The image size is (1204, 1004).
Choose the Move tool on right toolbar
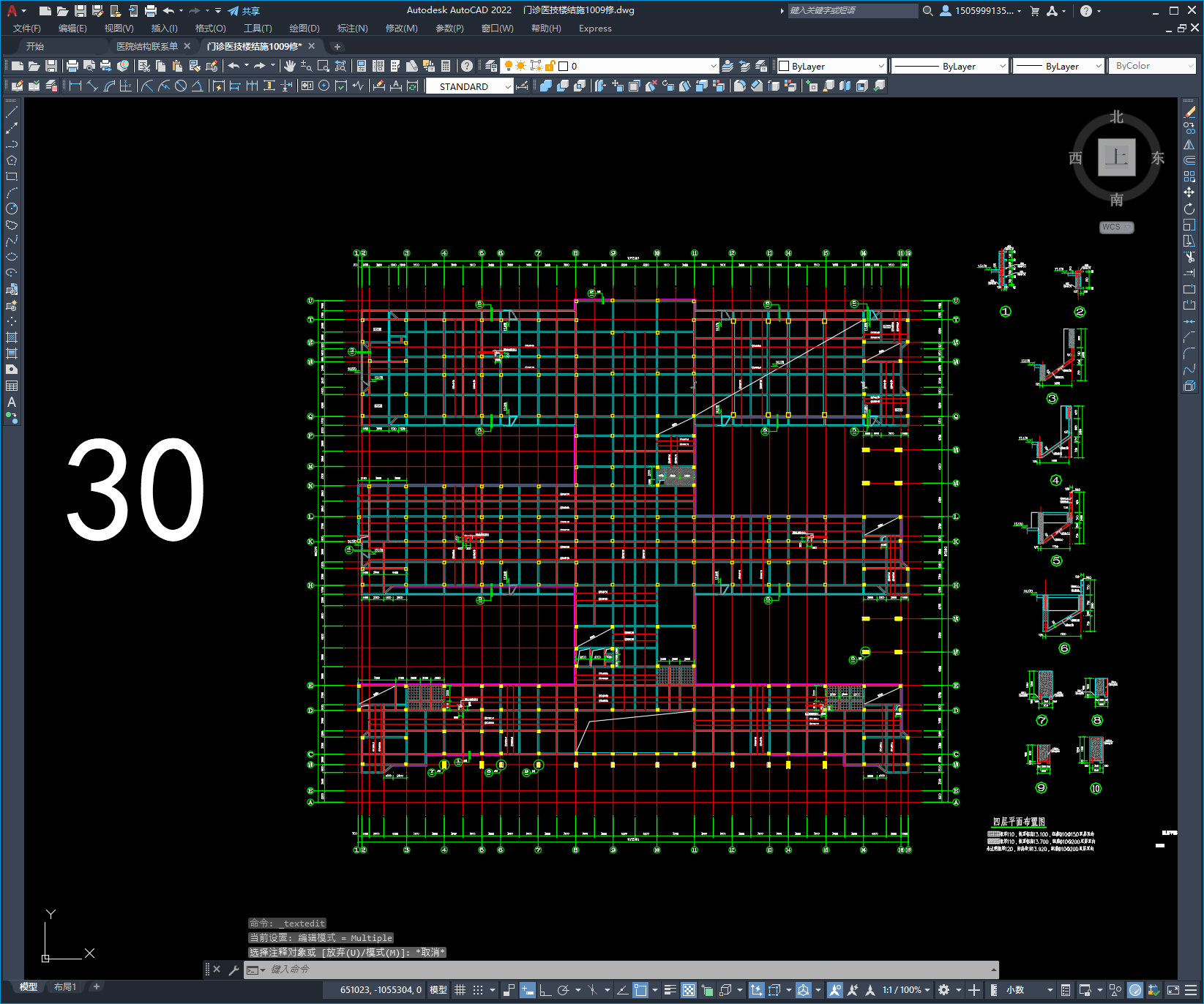point(1189,192)
